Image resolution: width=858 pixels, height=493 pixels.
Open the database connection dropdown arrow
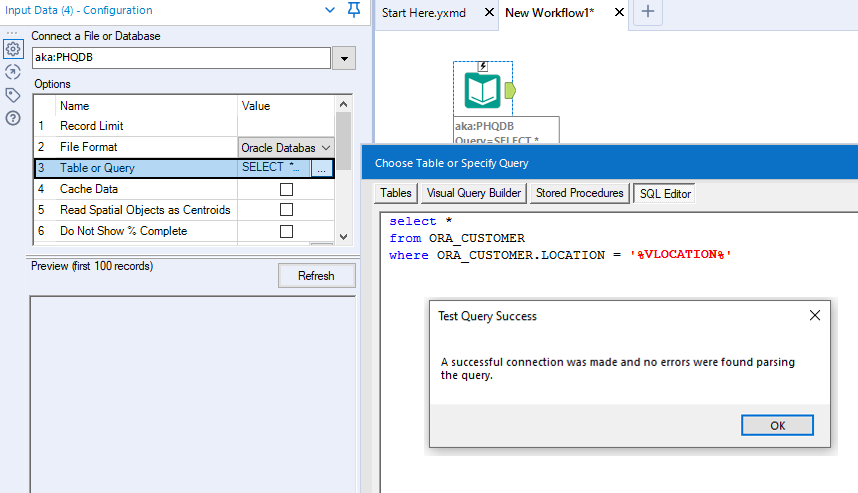coord(344,59)
